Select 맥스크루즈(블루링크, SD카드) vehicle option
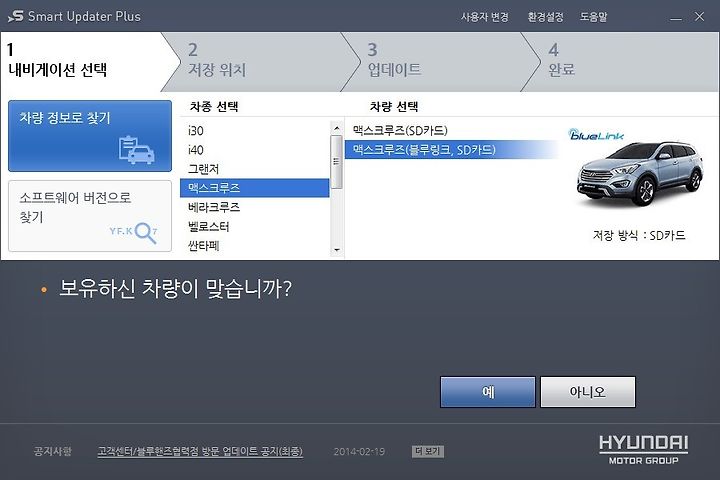The height and width of the screenshot is (480, 720). pos(452,150)
